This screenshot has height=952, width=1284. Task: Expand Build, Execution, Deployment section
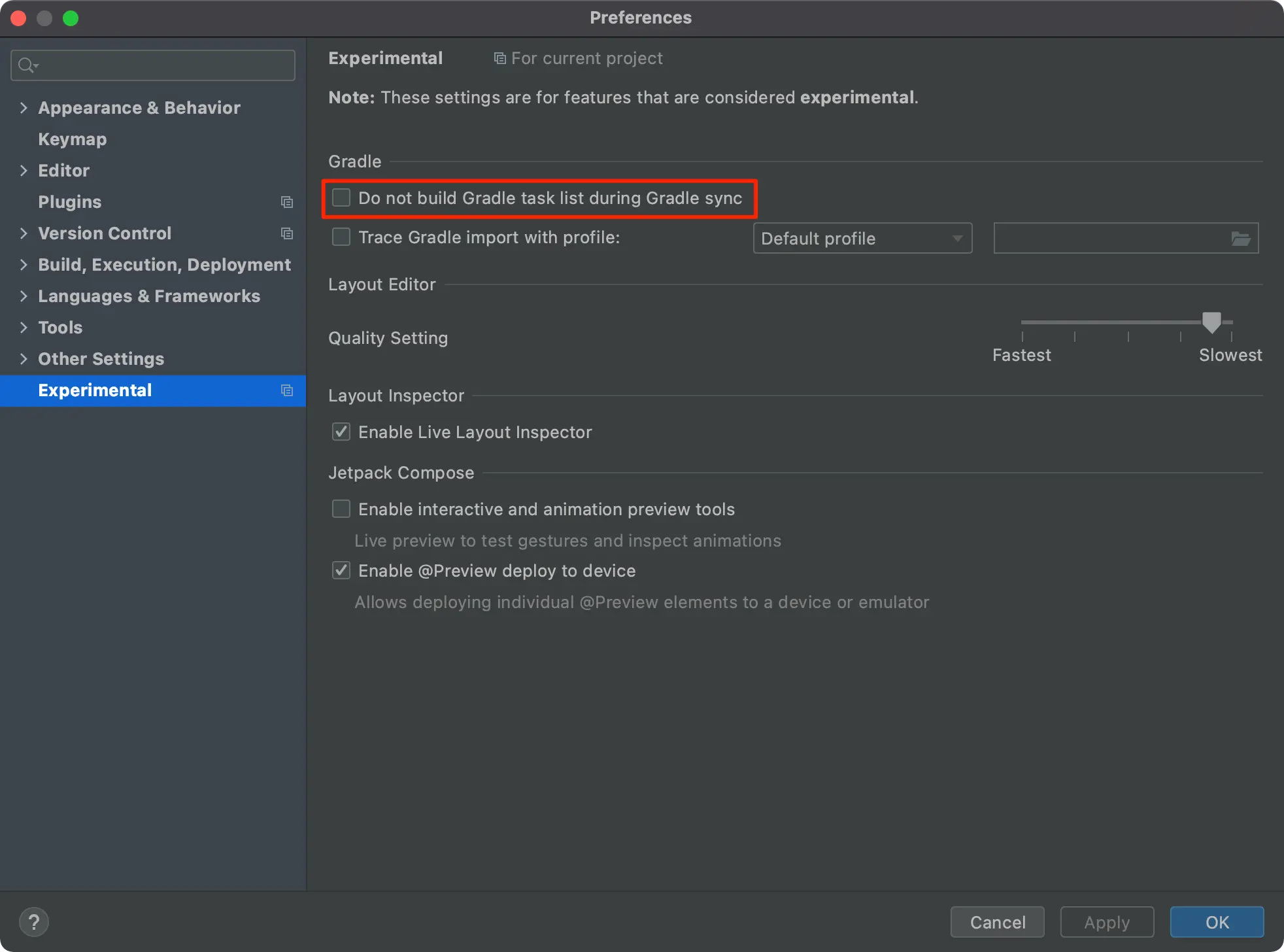(24, 264)
